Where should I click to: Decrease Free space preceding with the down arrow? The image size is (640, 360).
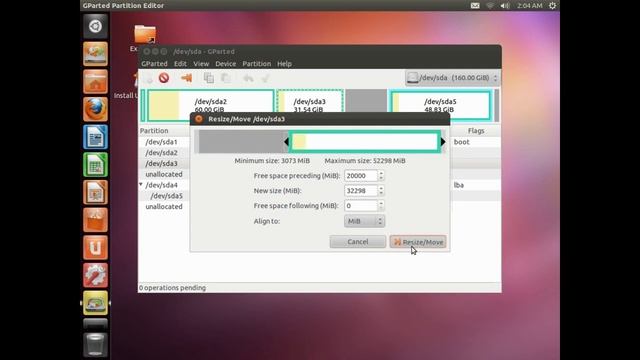381,178
